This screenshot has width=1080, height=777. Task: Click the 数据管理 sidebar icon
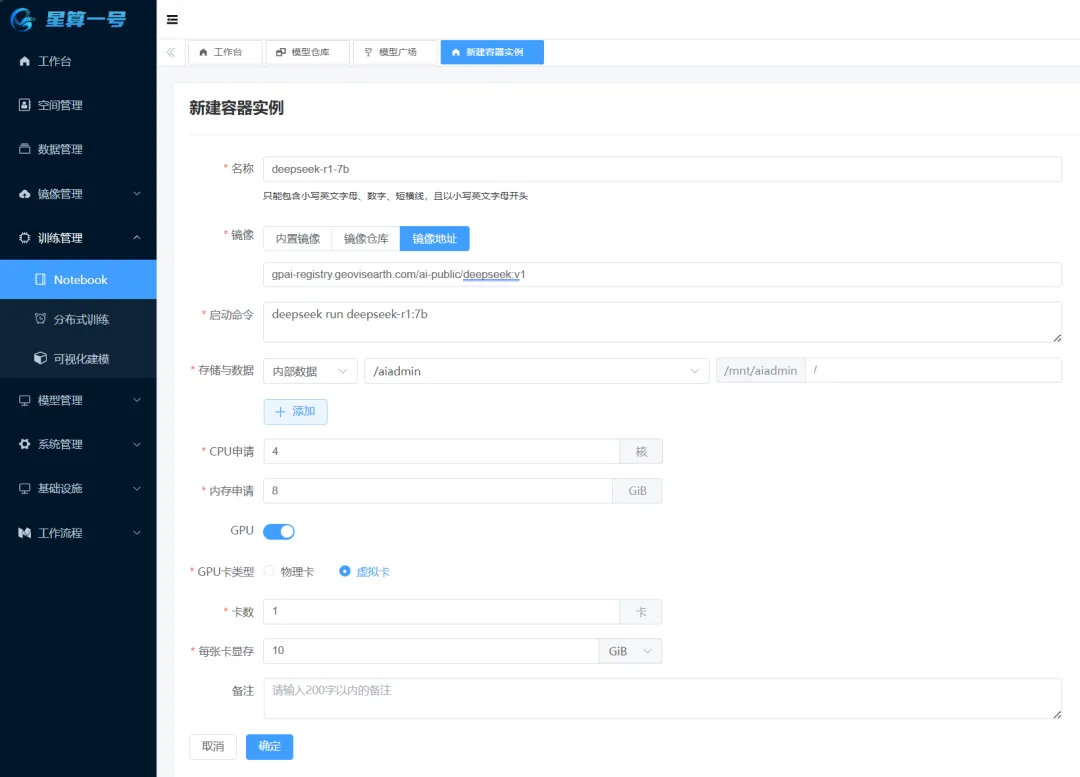tap(25, 149)
